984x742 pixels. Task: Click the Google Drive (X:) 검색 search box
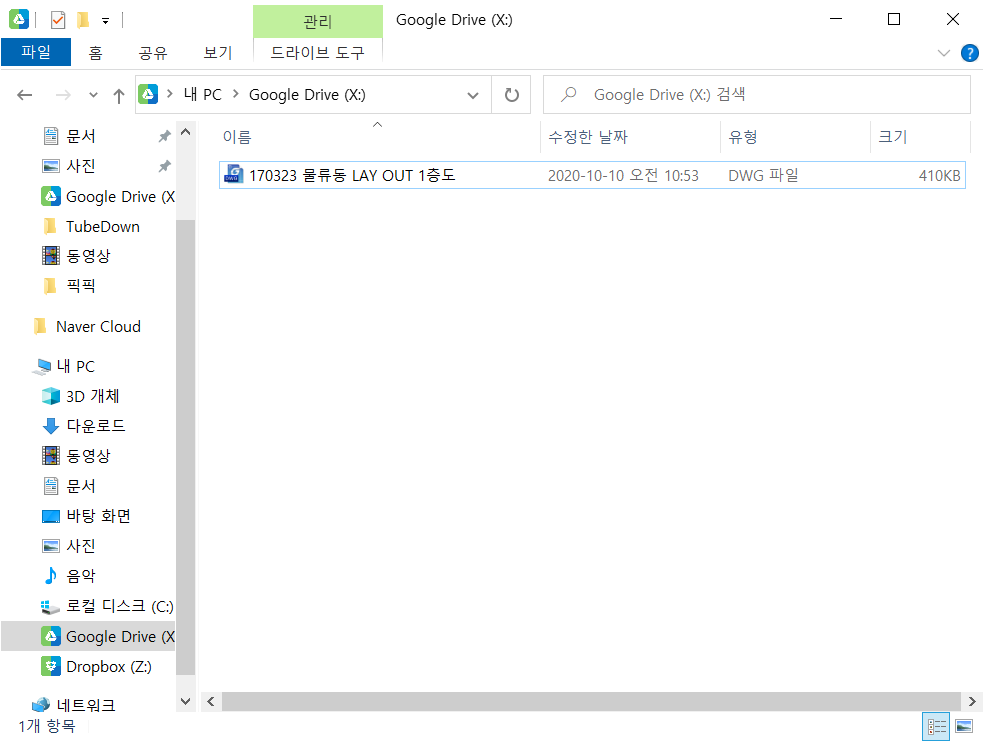click(x=756, y=95)
